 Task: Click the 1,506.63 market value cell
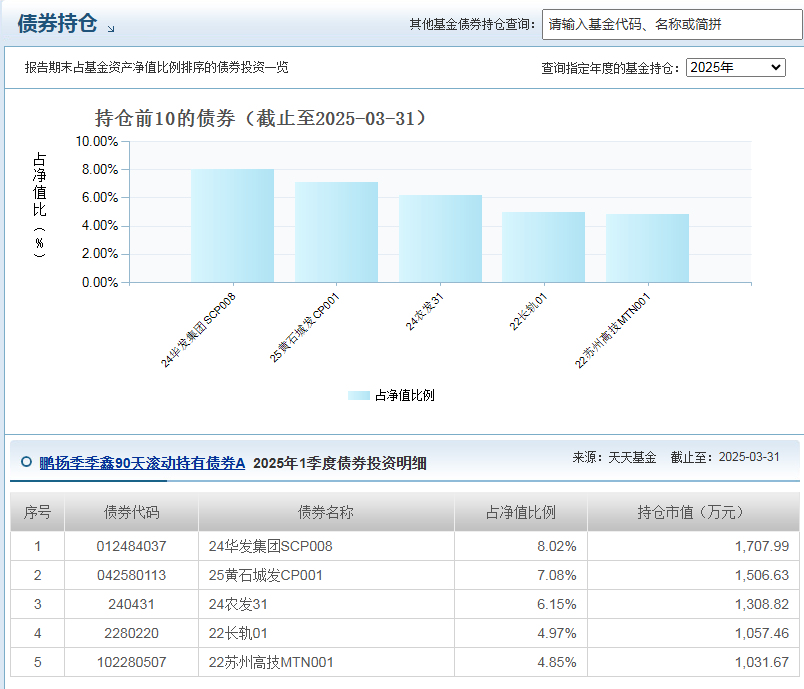[x=693, y=575]
